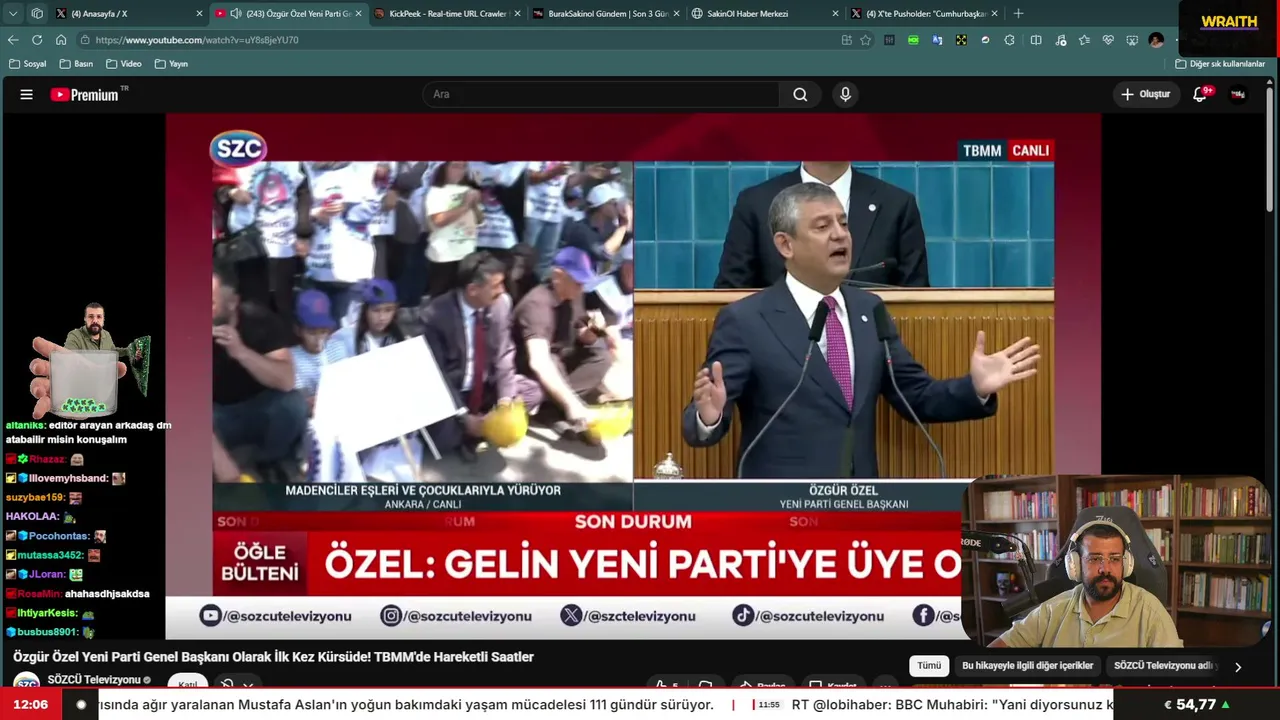Mute the Özgür Özel YouTube tab speaker icon
Viewport: 1280px width, 720px height.
pos(236,14)
